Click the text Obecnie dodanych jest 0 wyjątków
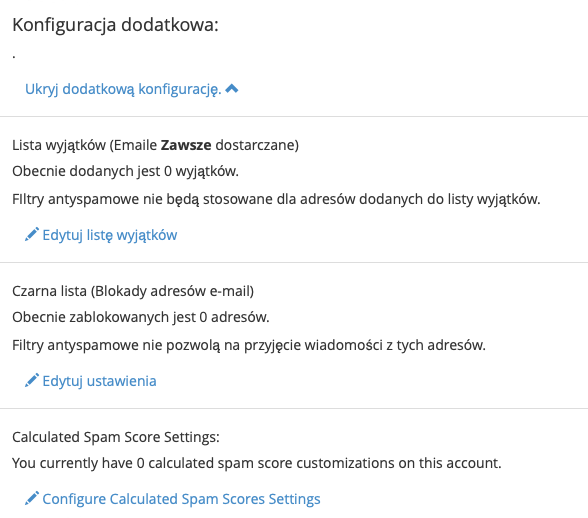This screenshot has height=518, width=588. (125, 171)
